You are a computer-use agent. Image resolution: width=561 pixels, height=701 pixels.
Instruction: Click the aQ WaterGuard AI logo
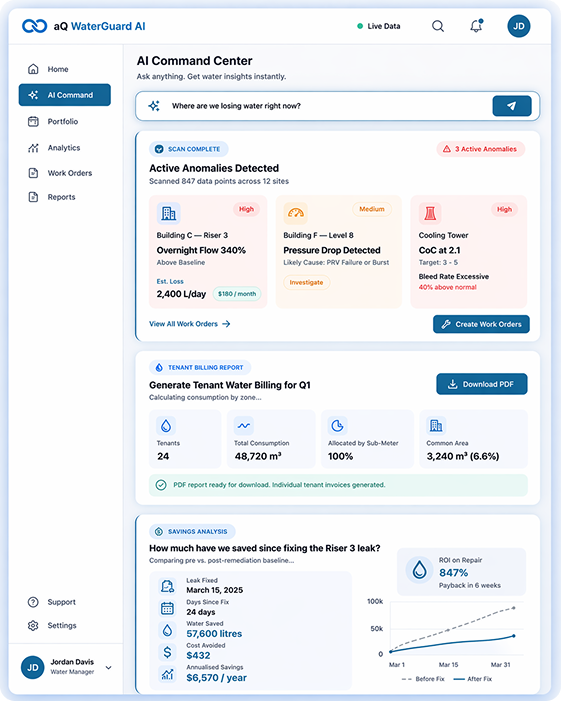84,26
